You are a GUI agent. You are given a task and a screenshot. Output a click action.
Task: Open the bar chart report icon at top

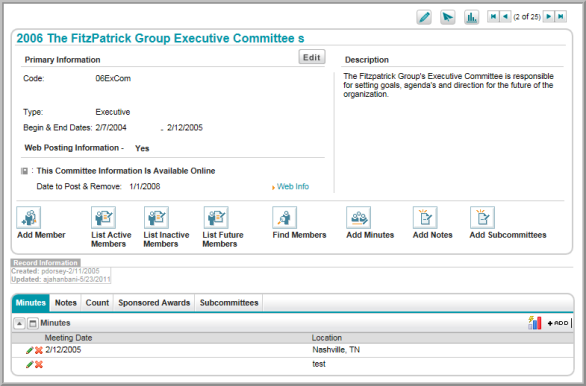tap(471, 17)
